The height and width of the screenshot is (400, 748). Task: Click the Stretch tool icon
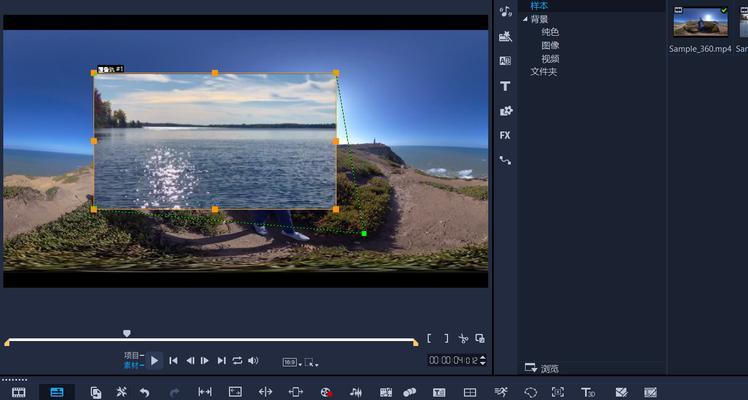(x=235, y=392)
